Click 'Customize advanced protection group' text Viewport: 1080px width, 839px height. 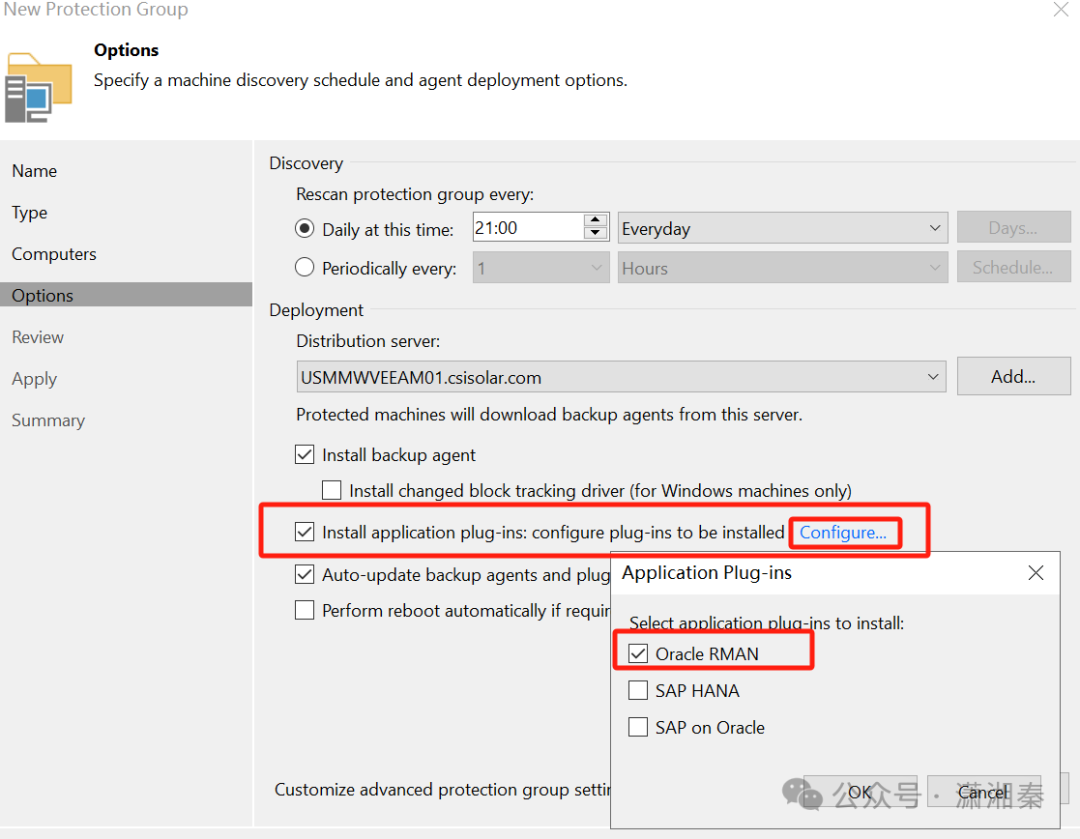442,789
